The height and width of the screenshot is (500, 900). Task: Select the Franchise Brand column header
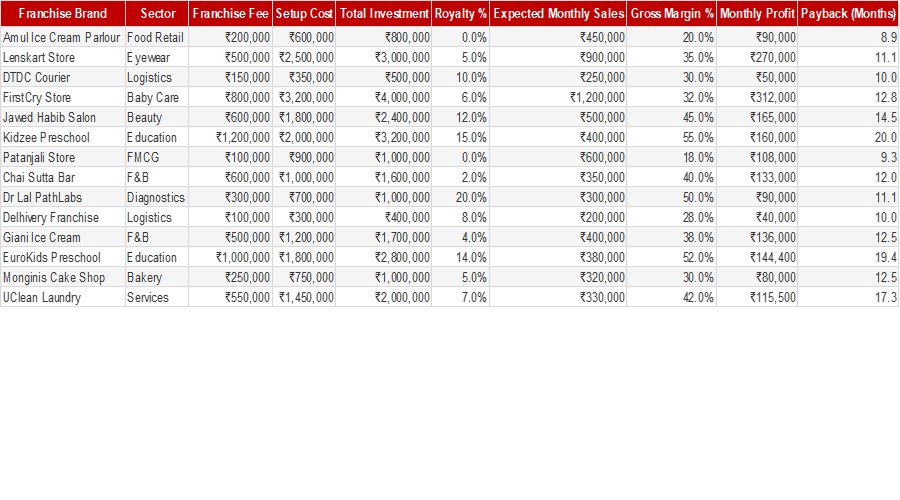63,13
